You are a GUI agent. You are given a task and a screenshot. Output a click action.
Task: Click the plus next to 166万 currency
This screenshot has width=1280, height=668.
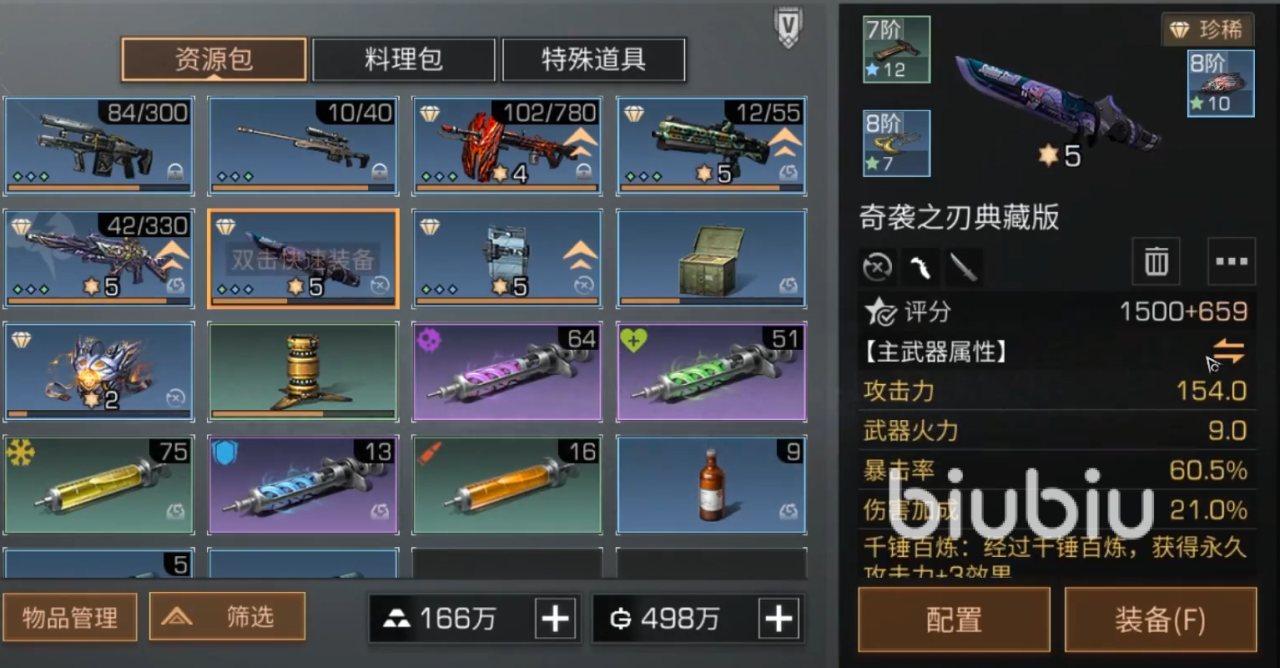click(x=554, y=619)
